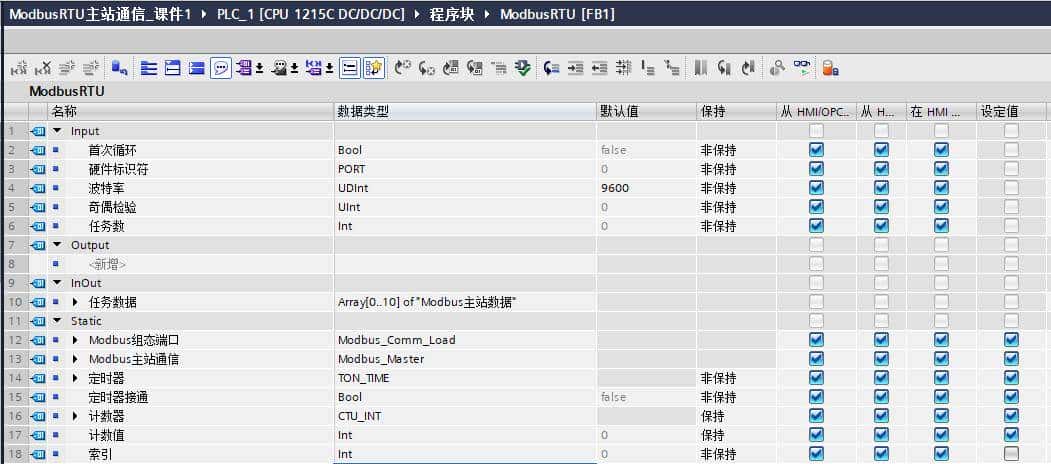1051x464 pixels.
Task: Select the TON_TIME data type cell
Action: point(465,378)
